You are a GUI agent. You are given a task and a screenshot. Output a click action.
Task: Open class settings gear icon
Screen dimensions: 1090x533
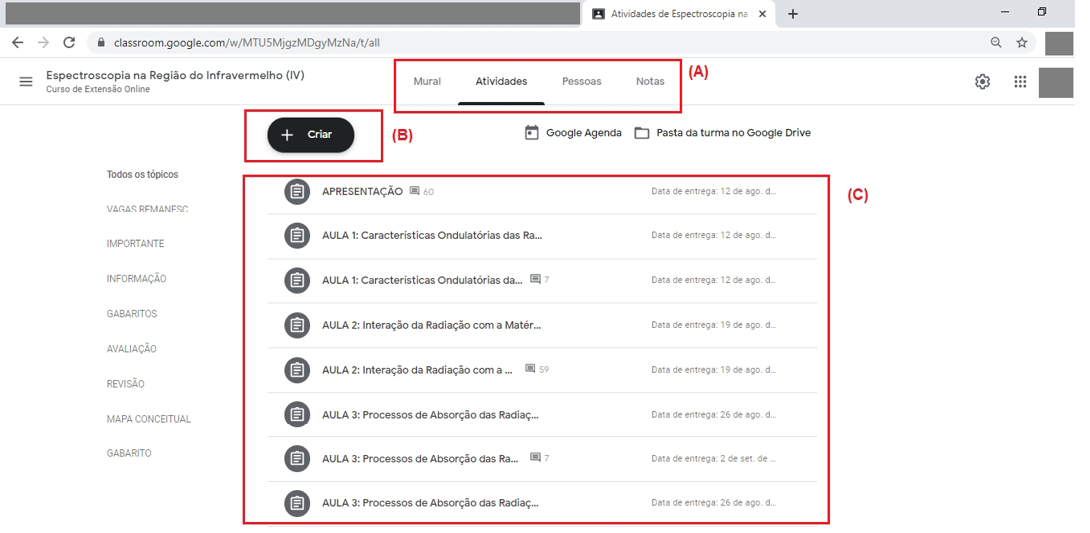coord(982,82)
